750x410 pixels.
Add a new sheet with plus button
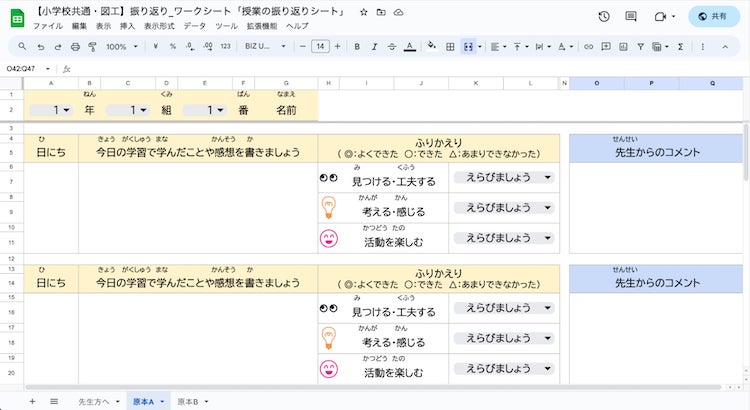pos(32,400)
